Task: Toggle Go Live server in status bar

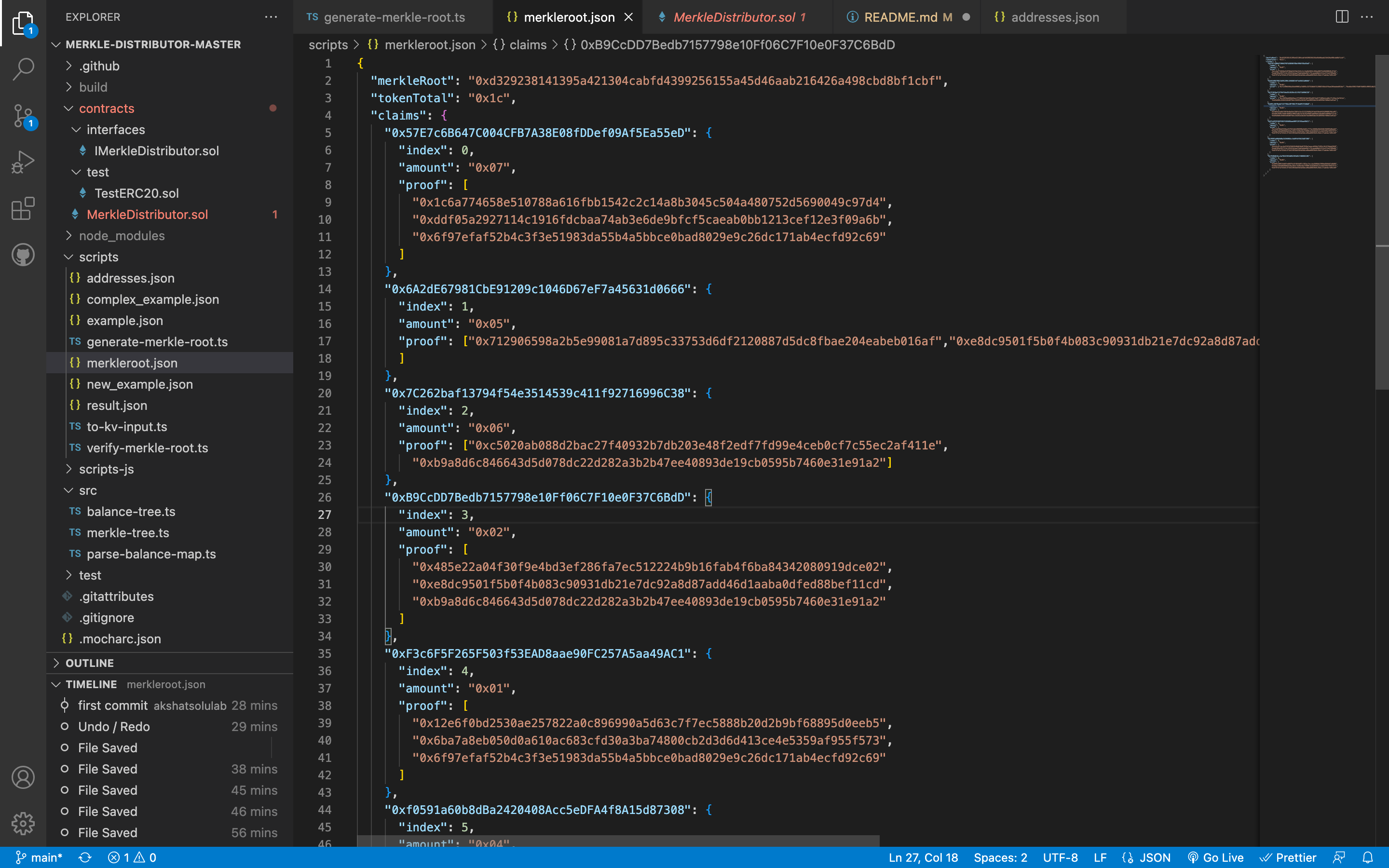Action: tap(1215, 857)
